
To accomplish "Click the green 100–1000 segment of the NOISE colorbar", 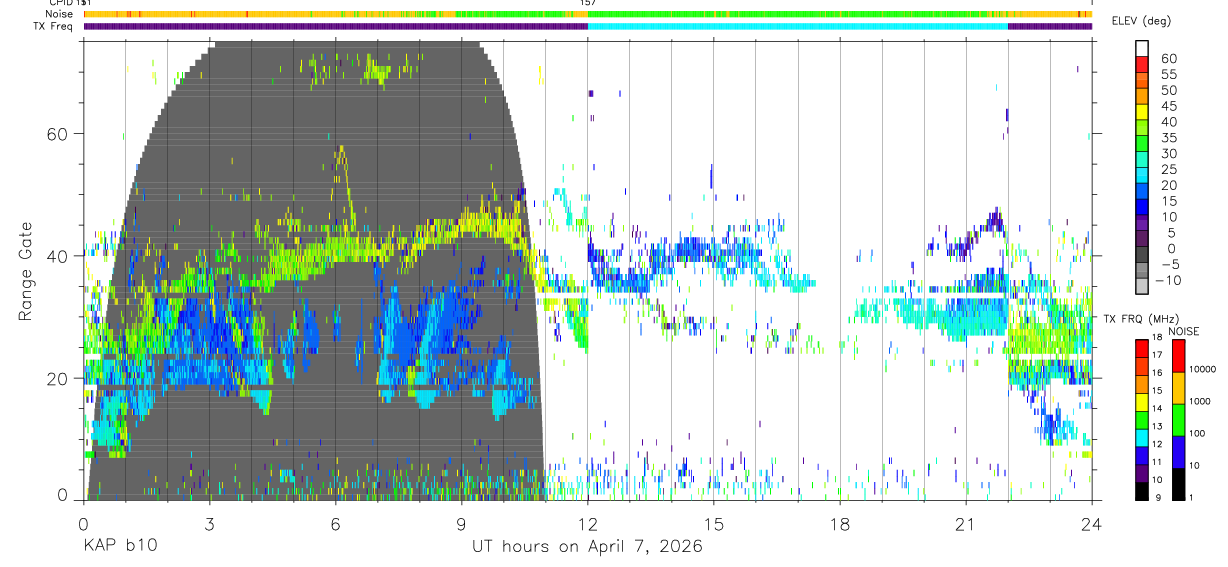I will click(x=1177, y=419).
